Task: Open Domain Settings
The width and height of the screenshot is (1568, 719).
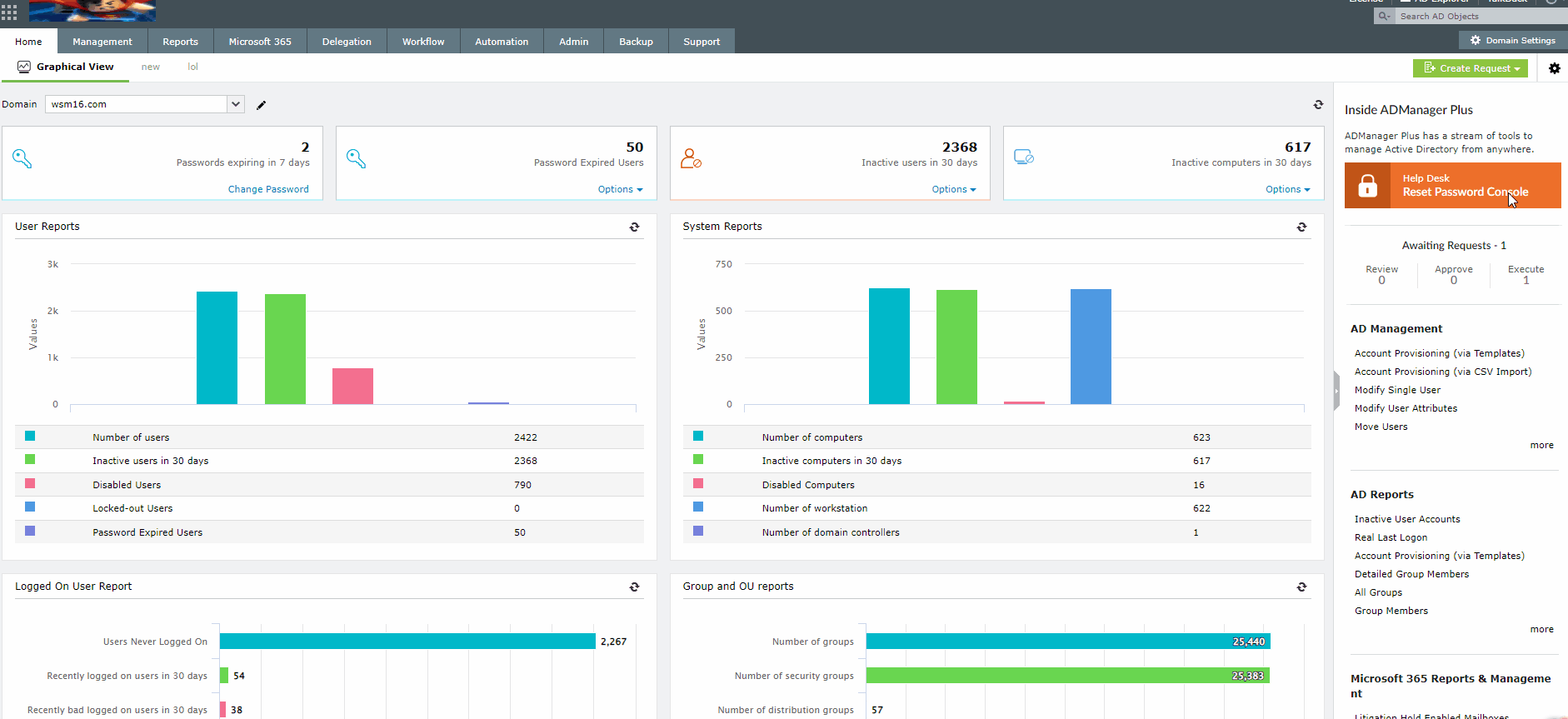Action: coord(1513,40)
